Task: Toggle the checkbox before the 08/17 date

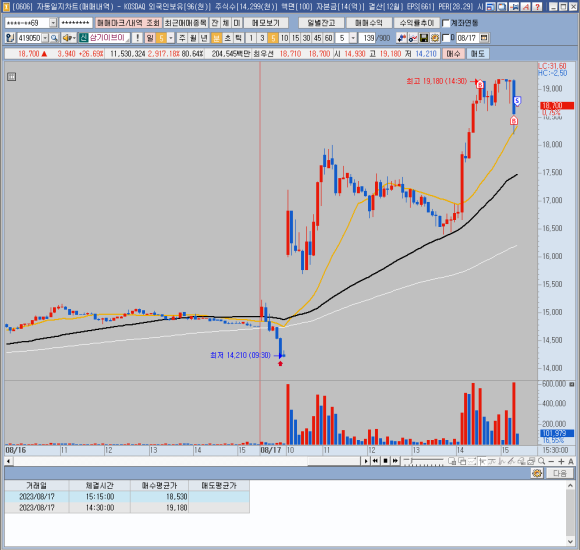Action: [446, 38]
